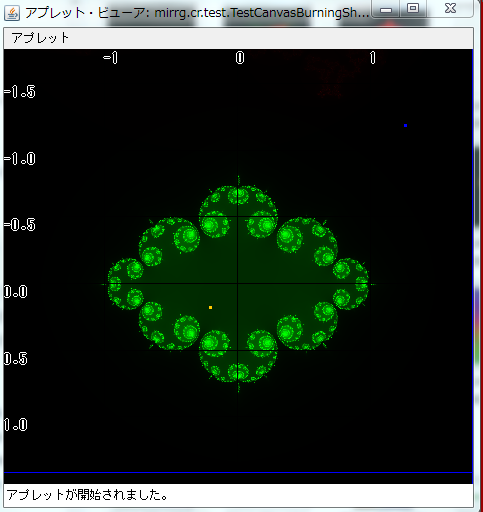Click the x-axis label -1 at top
483x512 pixels.
110,58
